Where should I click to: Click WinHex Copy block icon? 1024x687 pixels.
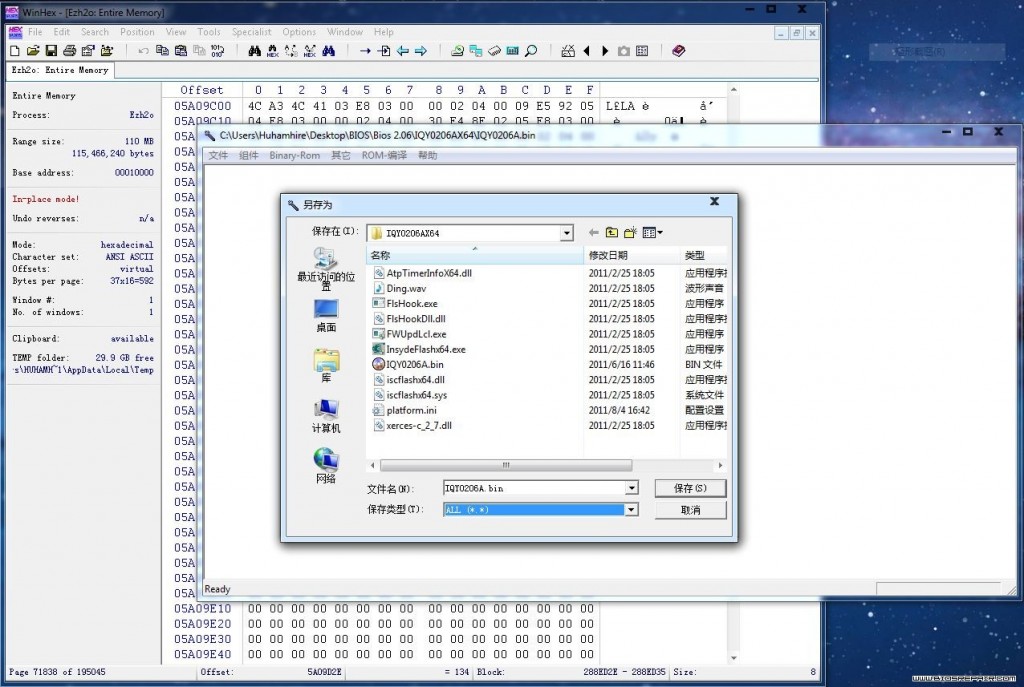point(162,50)
